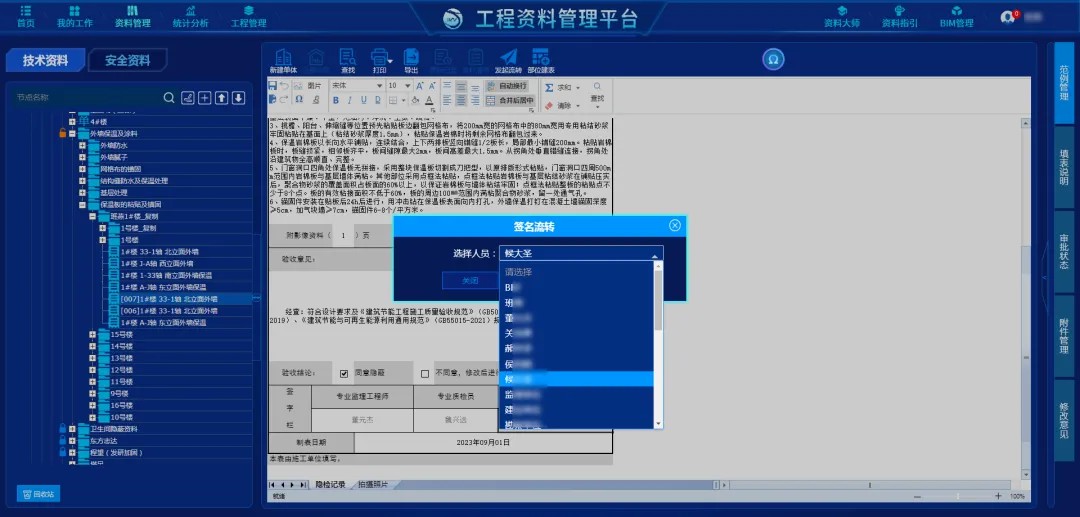Viewport: 1080px width, 517px height.
Task: Click the search magnifier in the node panel
Action: [x=169, y=98]
